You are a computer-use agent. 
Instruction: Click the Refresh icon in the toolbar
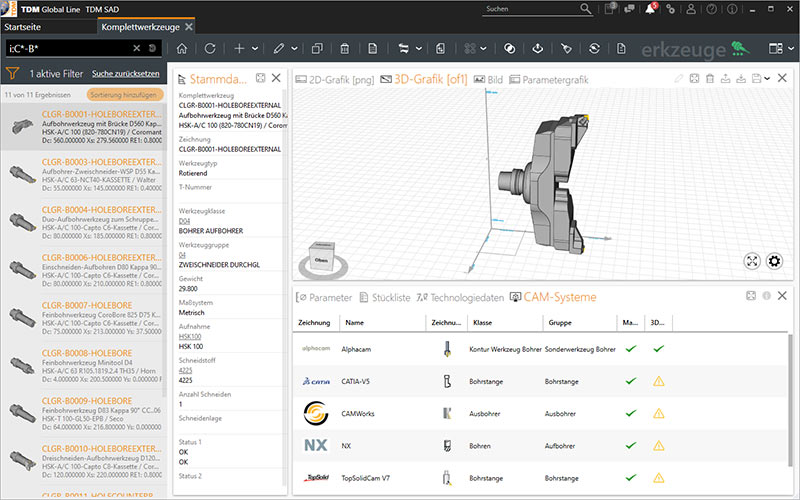pos(210,48)
